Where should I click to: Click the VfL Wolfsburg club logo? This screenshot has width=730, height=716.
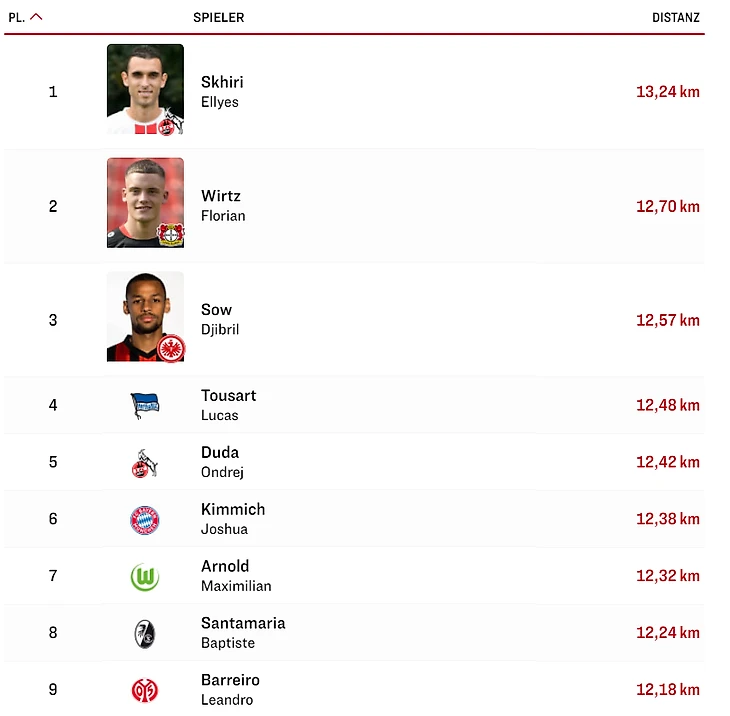pos(145,577)
